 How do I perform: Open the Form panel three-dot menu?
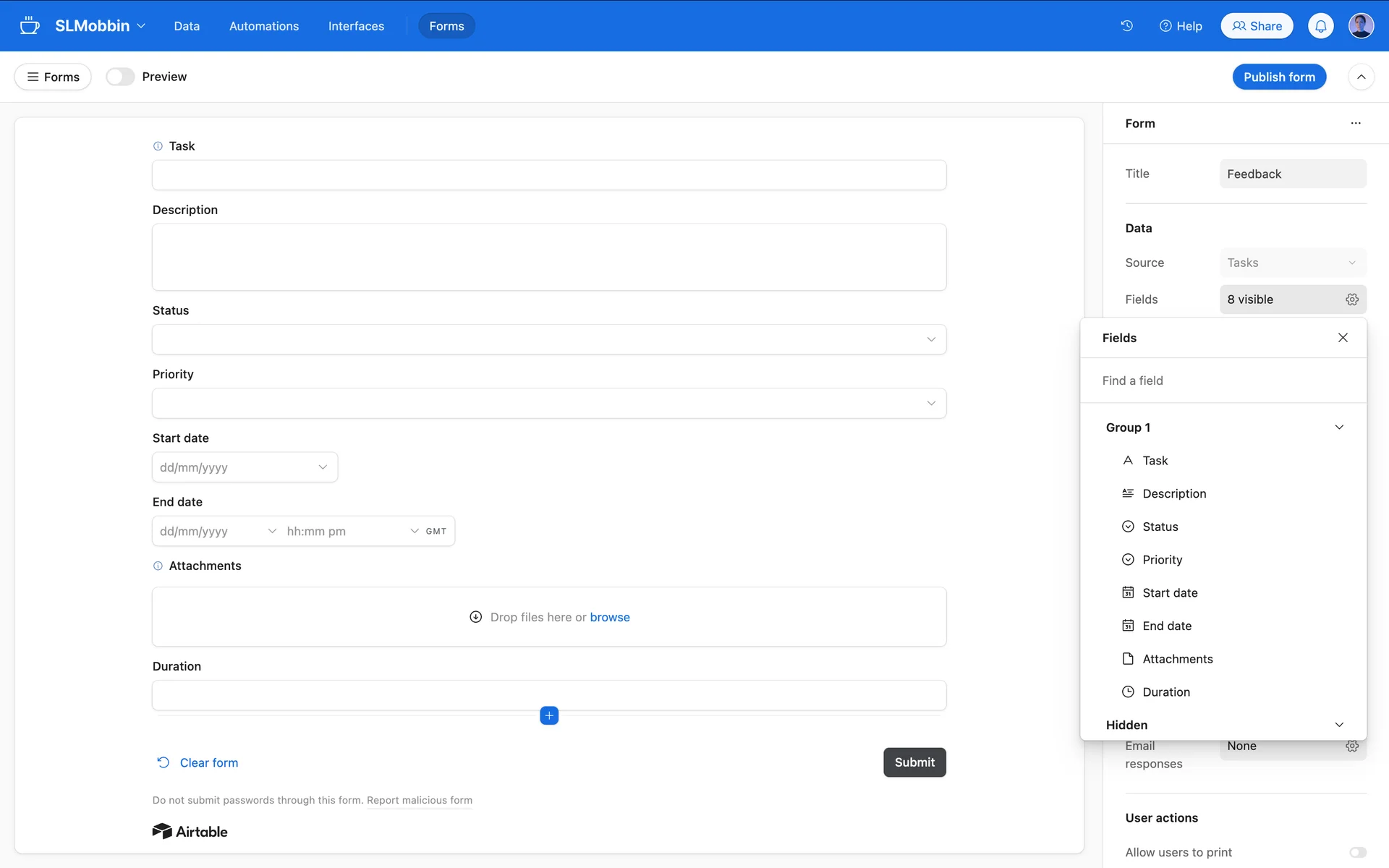coord(1355,124)
